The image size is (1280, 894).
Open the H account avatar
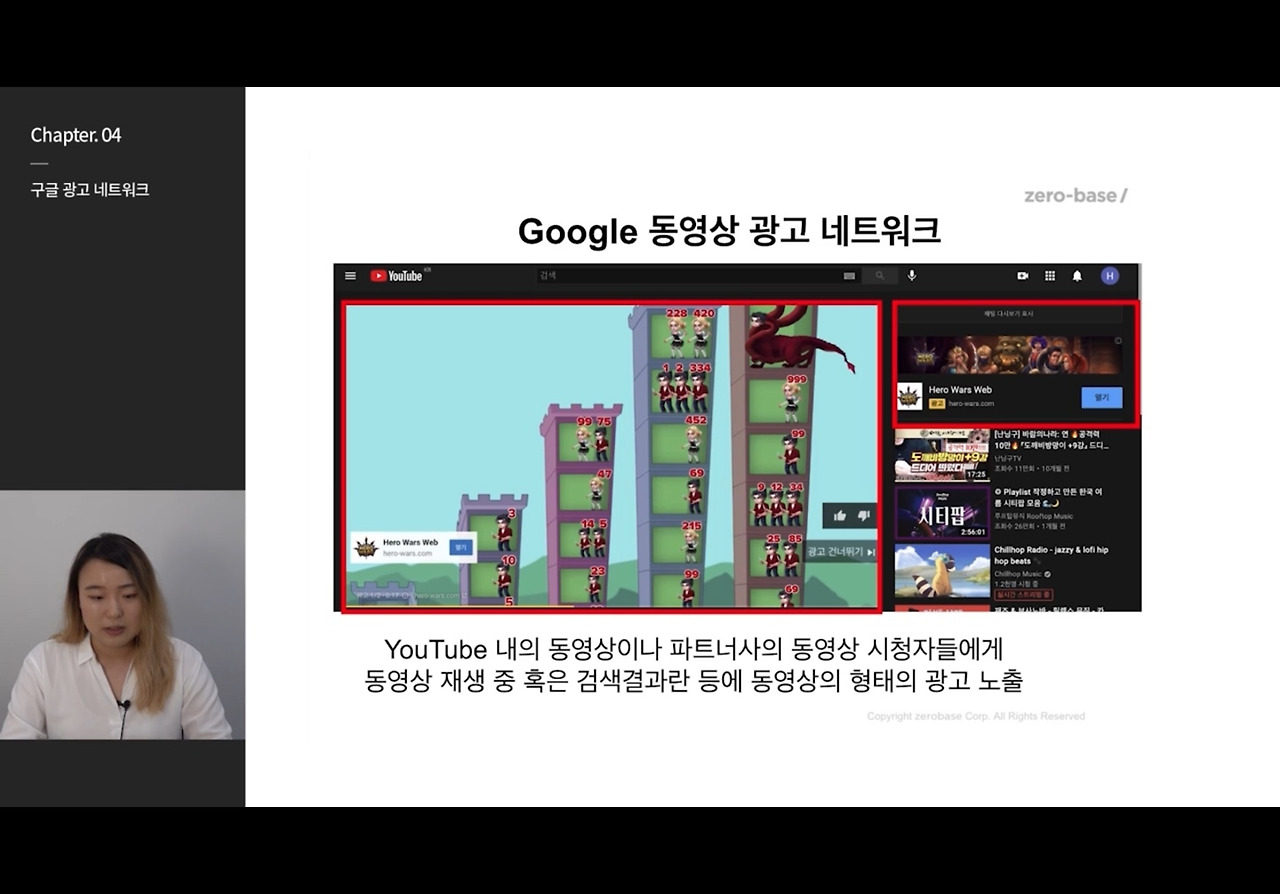[x=1109, y=276]
